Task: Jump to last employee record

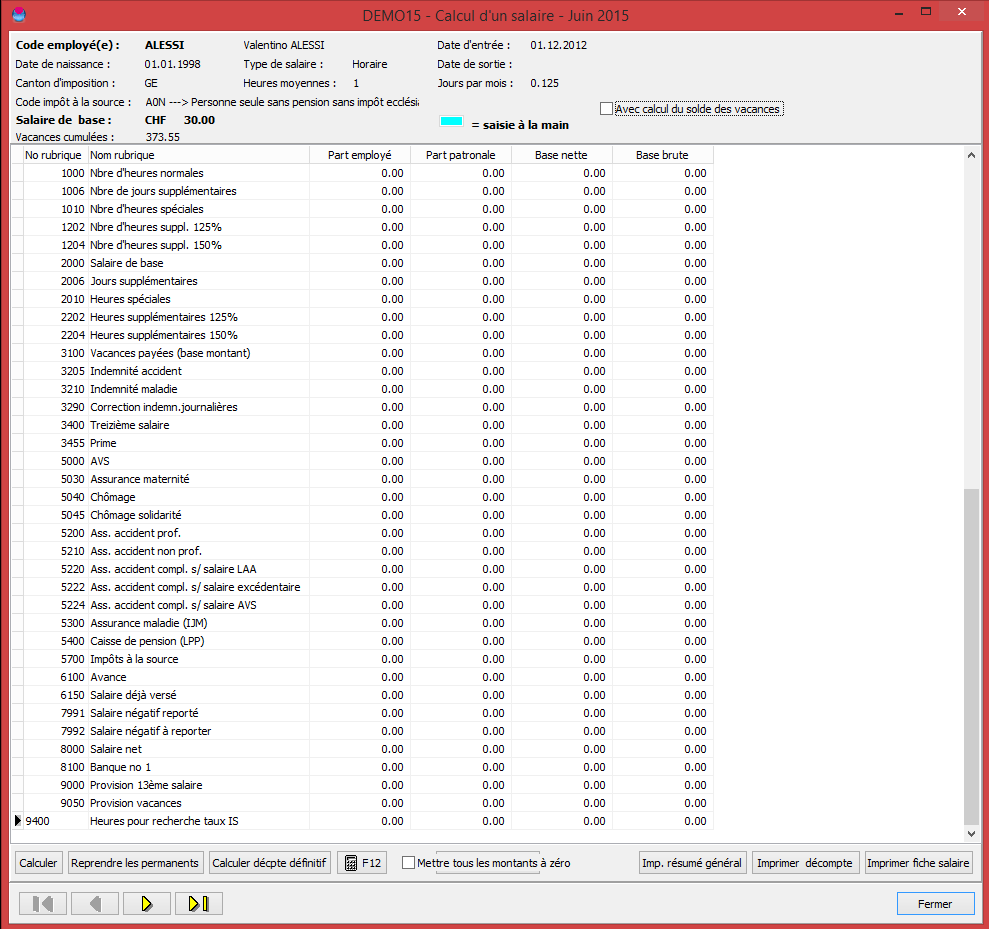Action: [199, 904]
